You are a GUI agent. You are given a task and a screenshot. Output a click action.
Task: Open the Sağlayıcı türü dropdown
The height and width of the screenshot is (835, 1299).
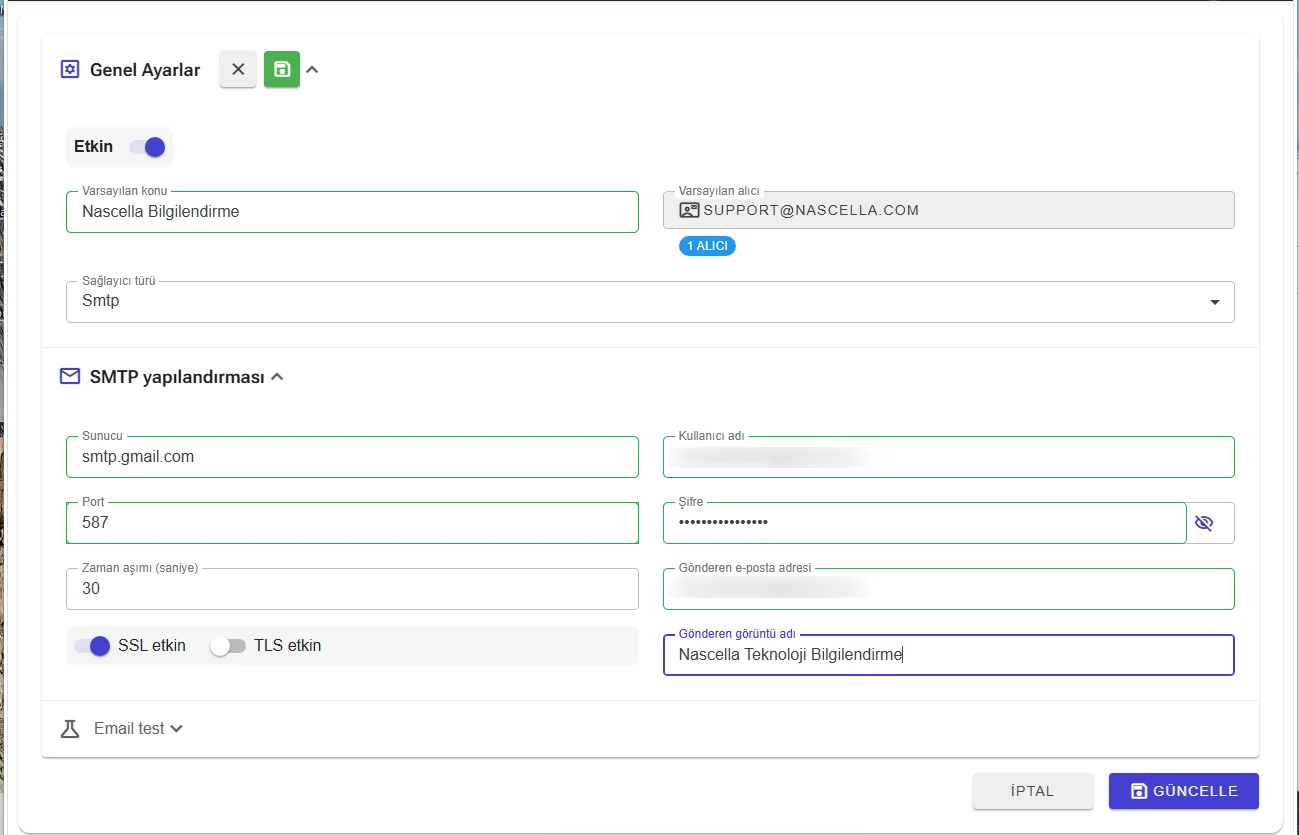650,302
